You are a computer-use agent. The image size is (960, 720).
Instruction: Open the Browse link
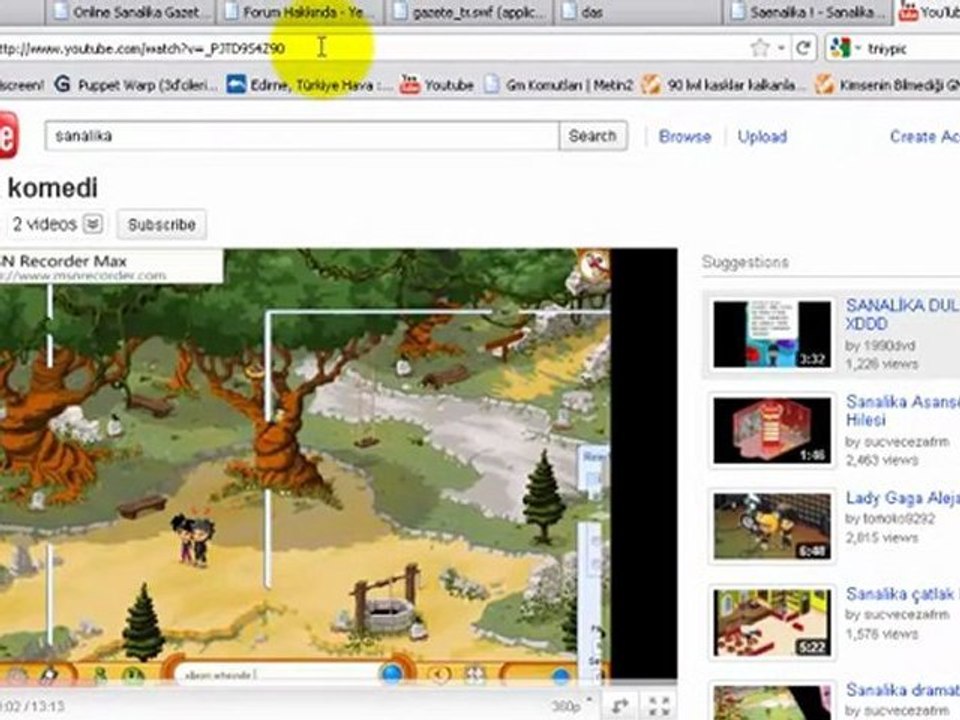(x=684, y=136)
